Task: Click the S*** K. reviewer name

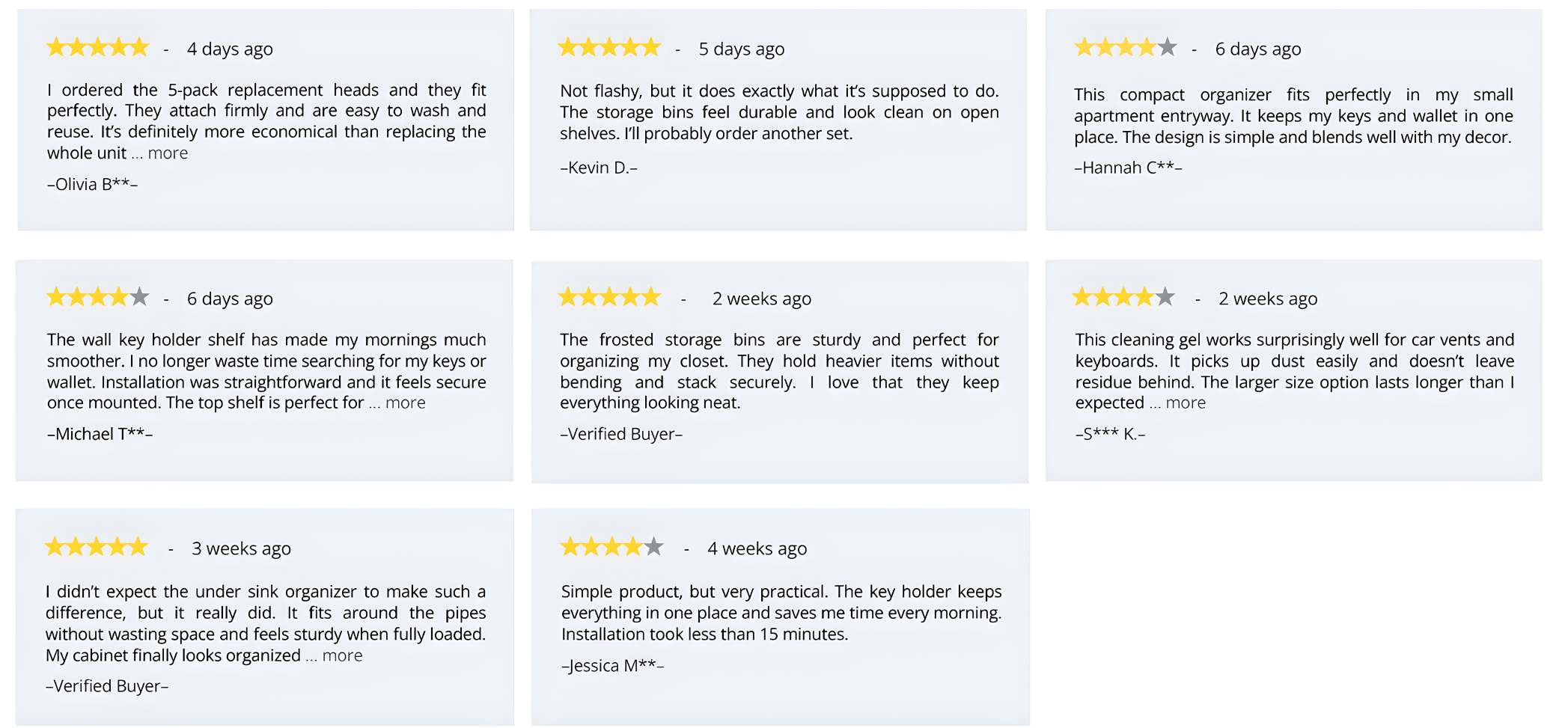Action: pyautogui.click(x=1110, y=435)
